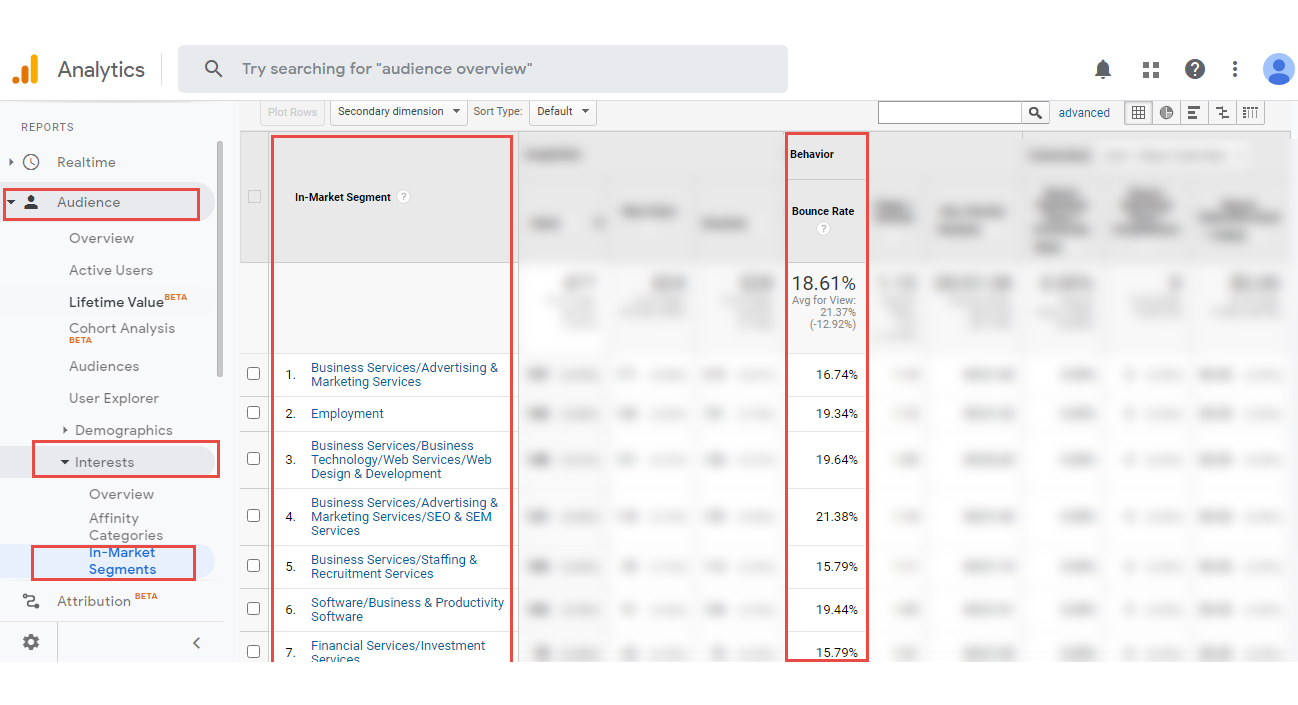Check the Financial Services/Investment row checkbox
This screenshot has height=705, width=1298.
[254, 652]
